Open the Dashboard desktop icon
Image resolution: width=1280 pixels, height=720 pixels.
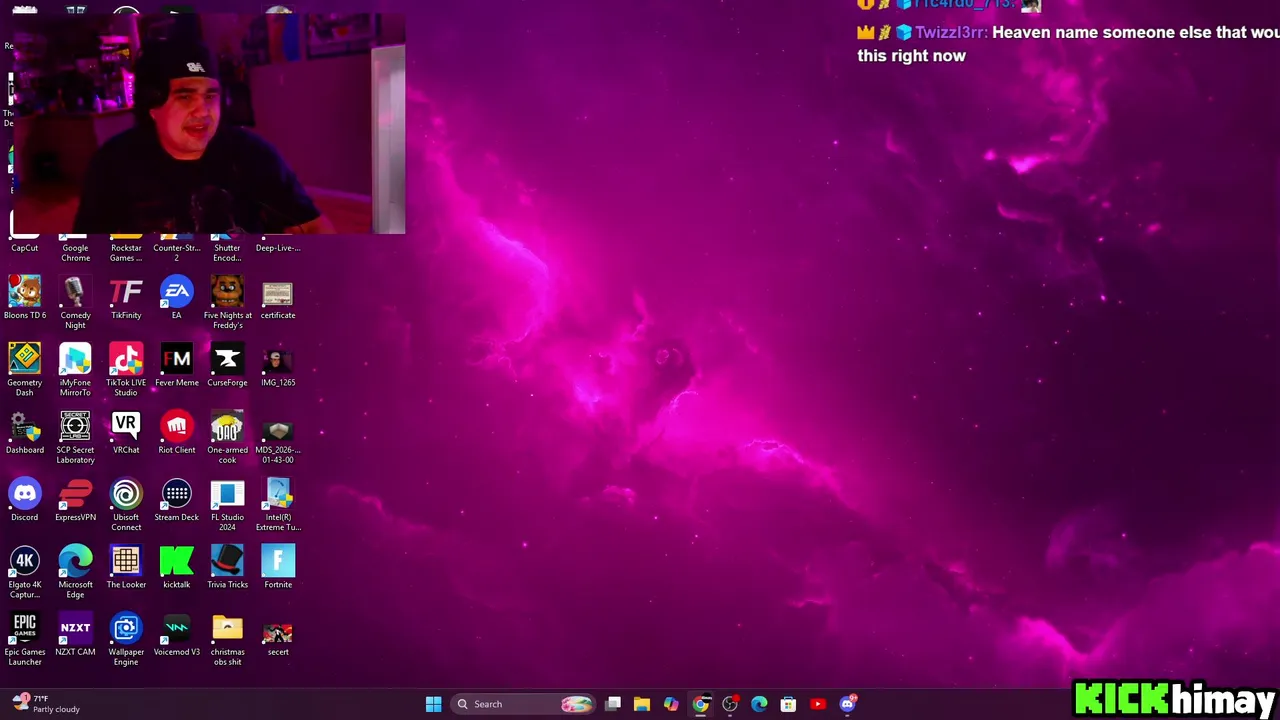25,432
